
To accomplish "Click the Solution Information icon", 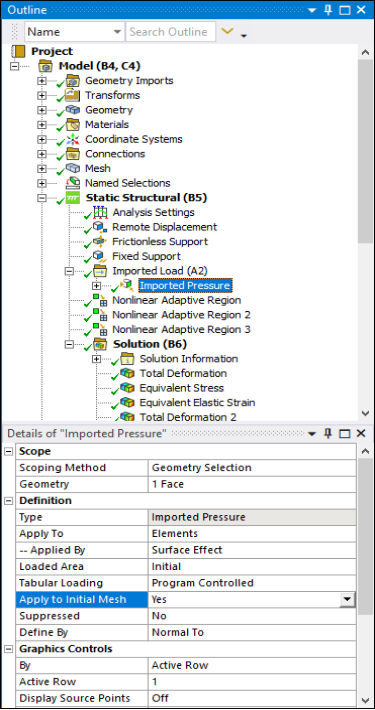I will 127,359.
